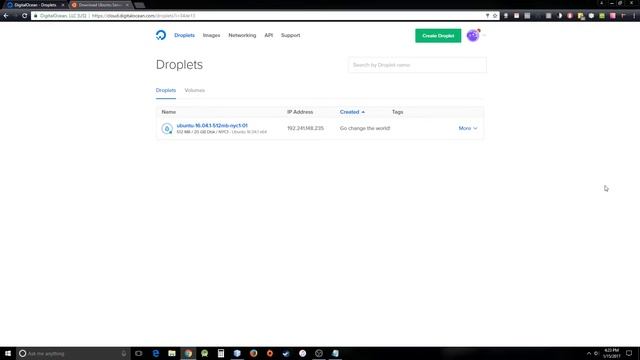Click the Name column header
This screenshot has height=360, width=640.
click(169, 112)
